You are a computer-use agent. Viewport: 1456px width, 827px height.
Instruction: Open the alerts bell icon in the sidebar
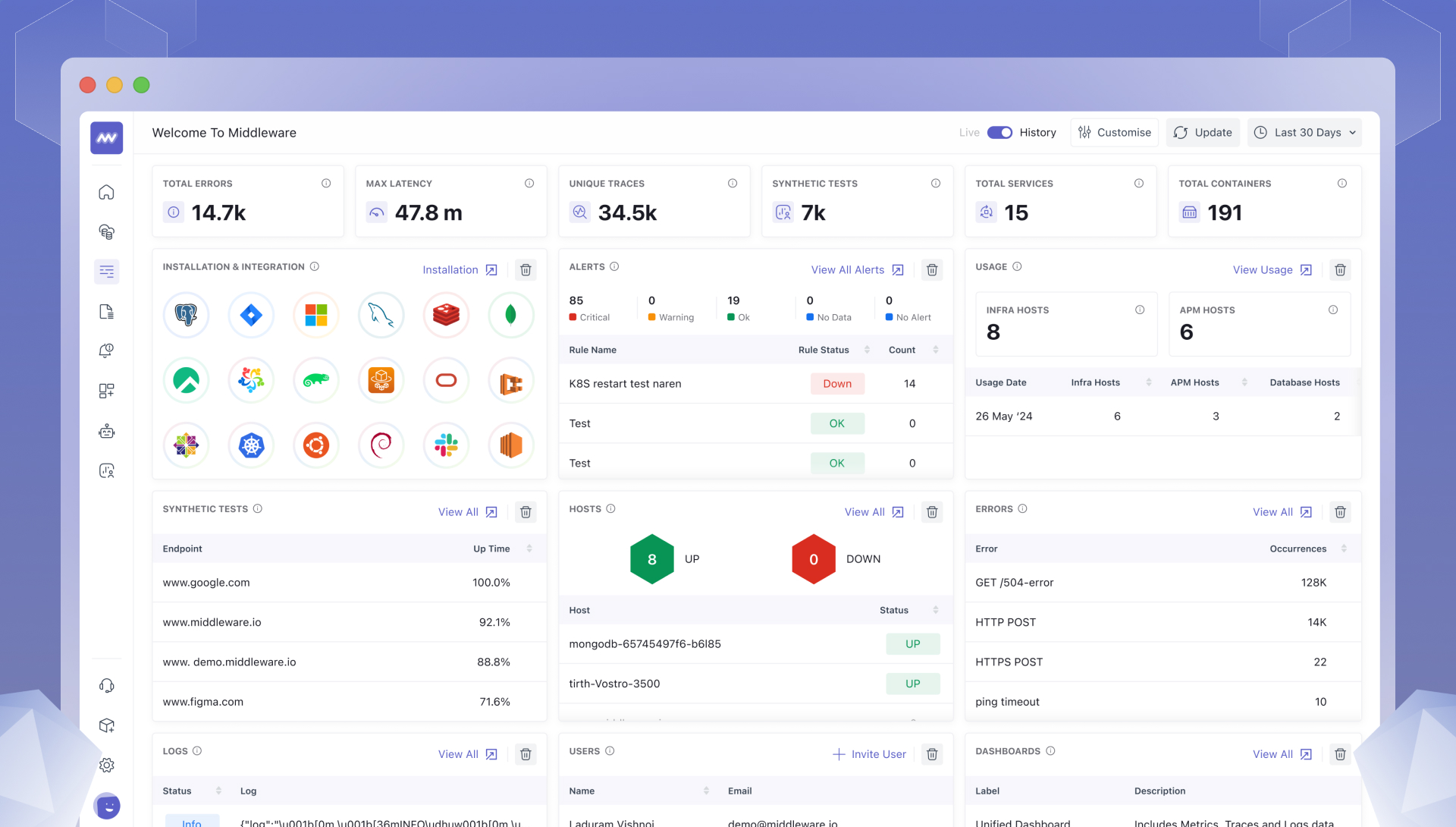click(x=106, y=351)
